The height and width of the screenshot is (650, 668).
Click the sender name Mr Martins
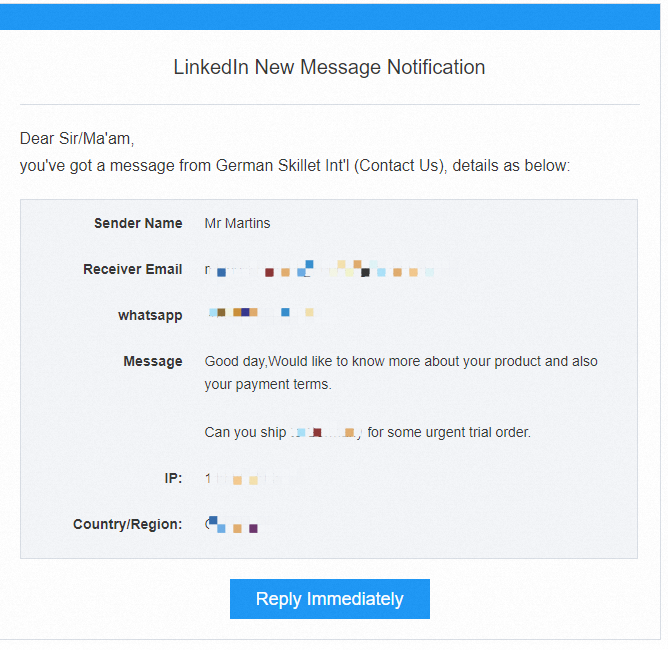tap(237, 223)
